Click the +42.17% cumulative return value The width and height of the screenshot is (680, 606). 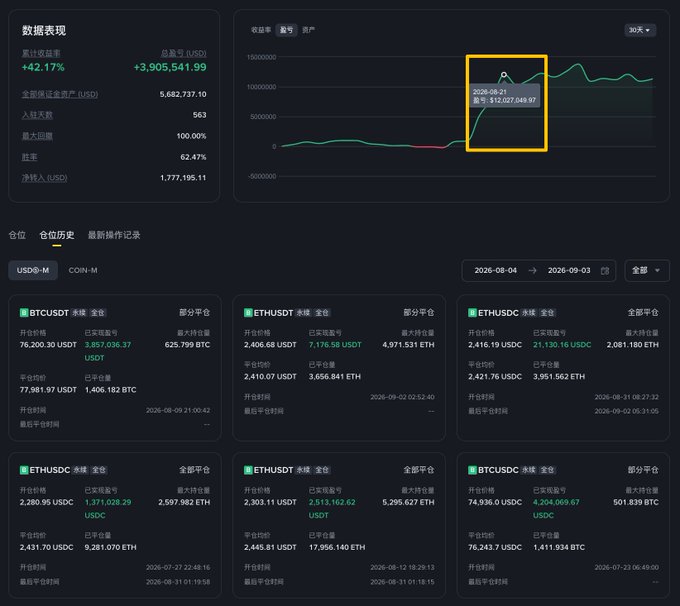pyautogui.click(x=43, y=67)
